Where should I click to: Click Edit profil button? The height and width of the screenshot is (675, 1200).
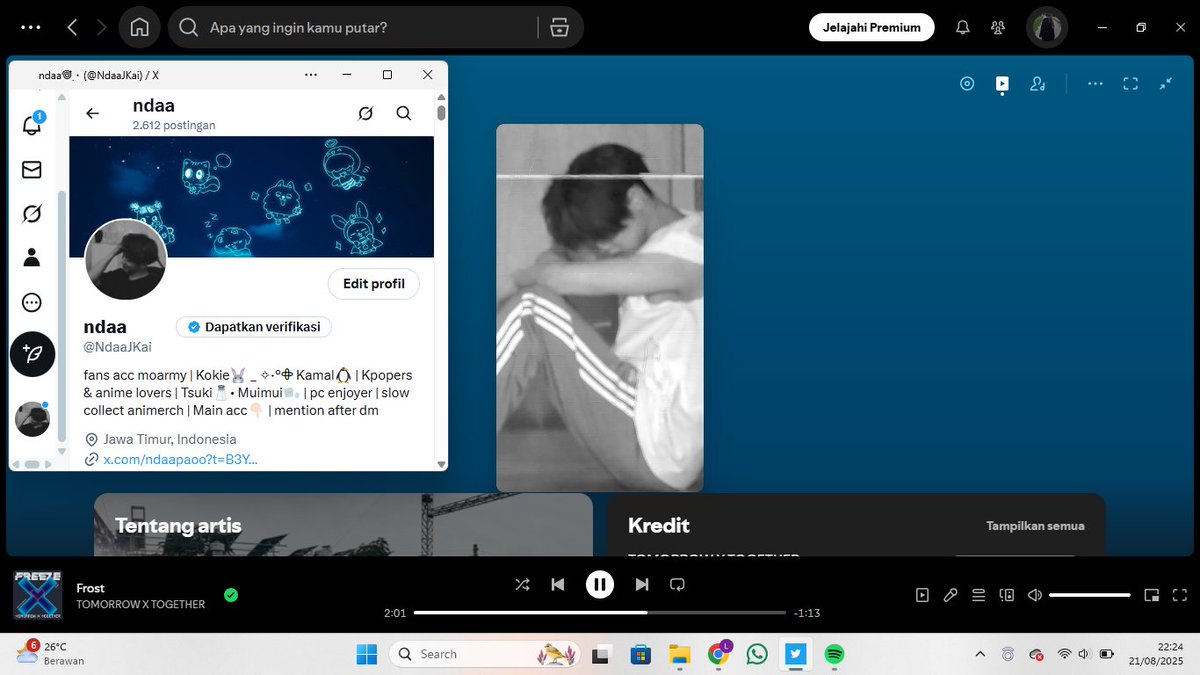coord(374,284)
